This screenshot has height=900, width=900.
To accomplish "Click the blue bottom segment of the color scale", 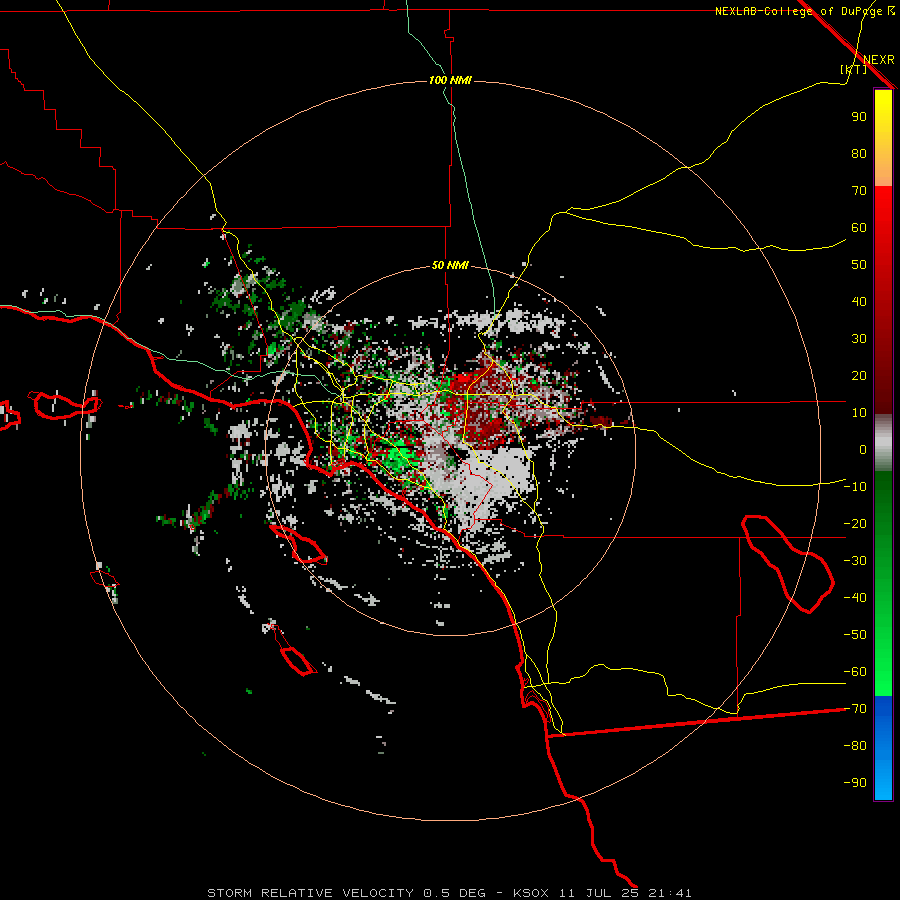I will click(x=883, y=748).
